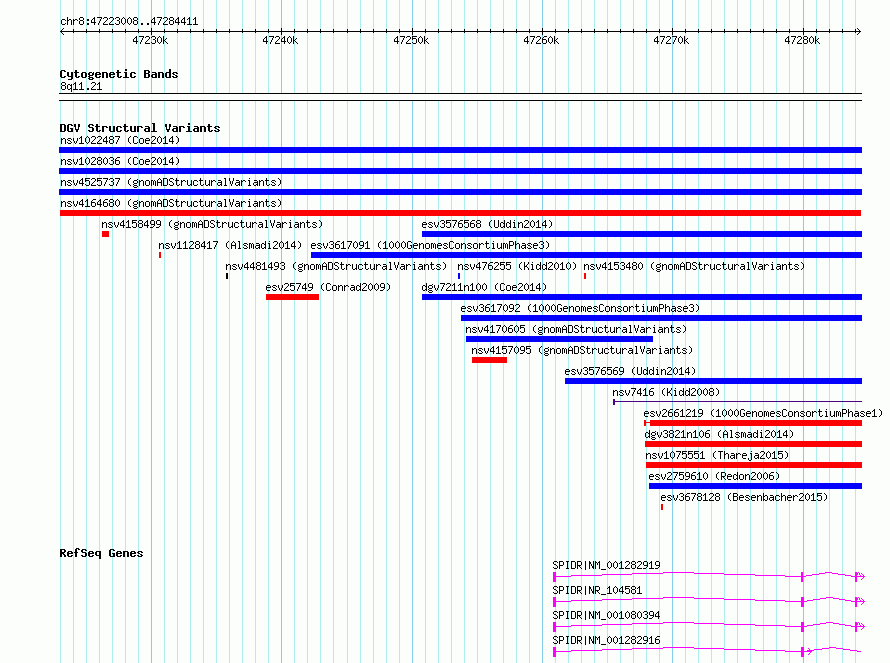The image size is (890, 663).
Task: Open the esv3576568 (Uddin2014) label
Action: coord(487,224)
